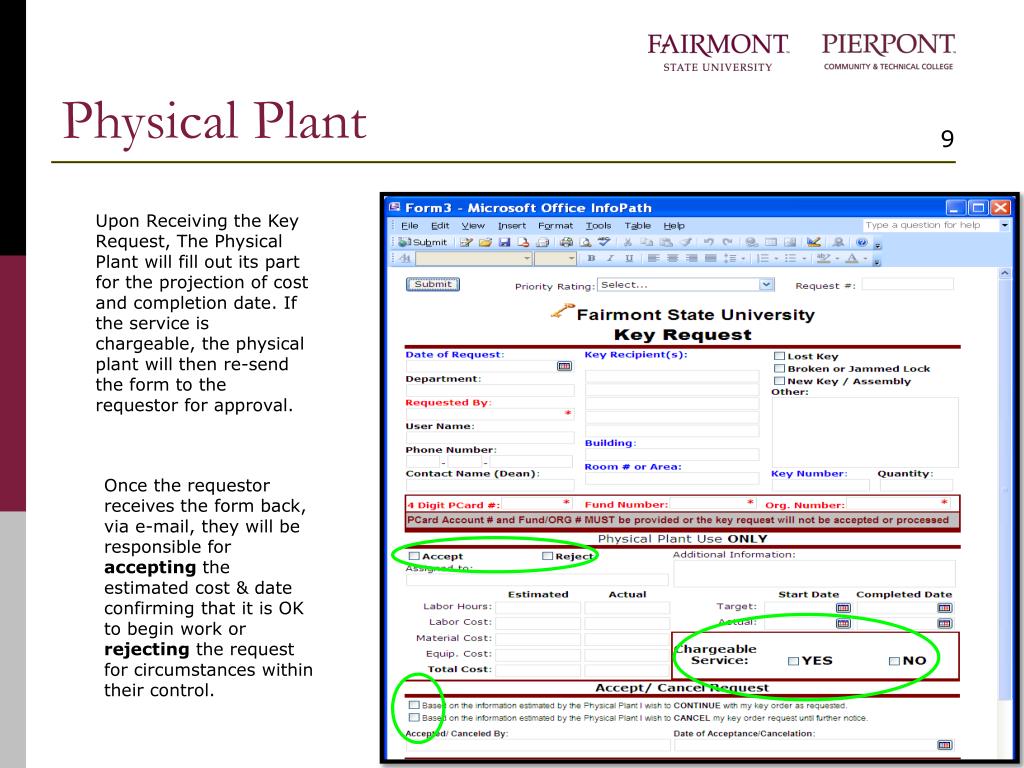Click the Submit toolbar button

(423, 242)
